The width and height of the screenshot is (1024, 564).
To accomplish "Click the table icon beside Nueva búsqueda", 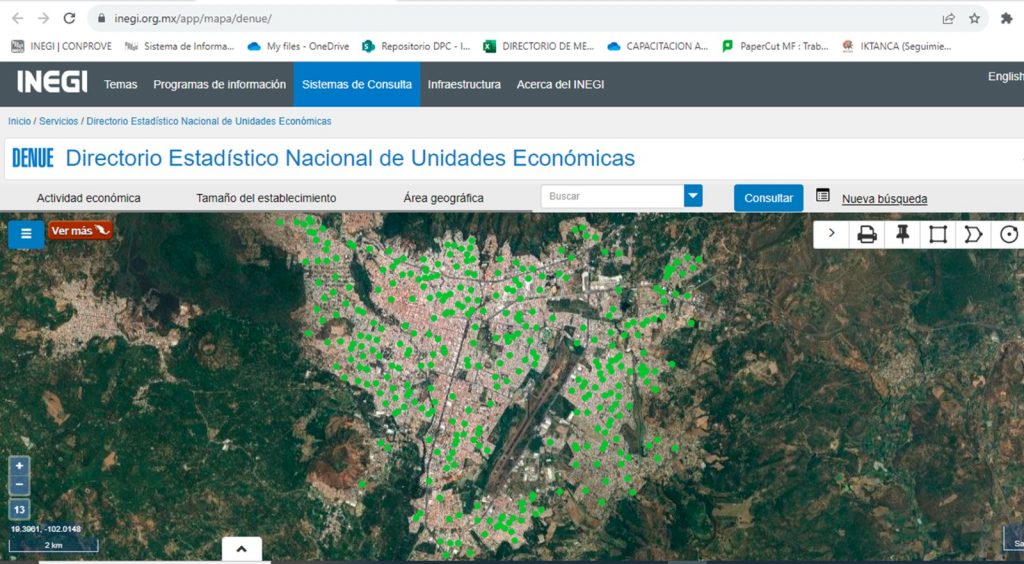I will (823, 195).
